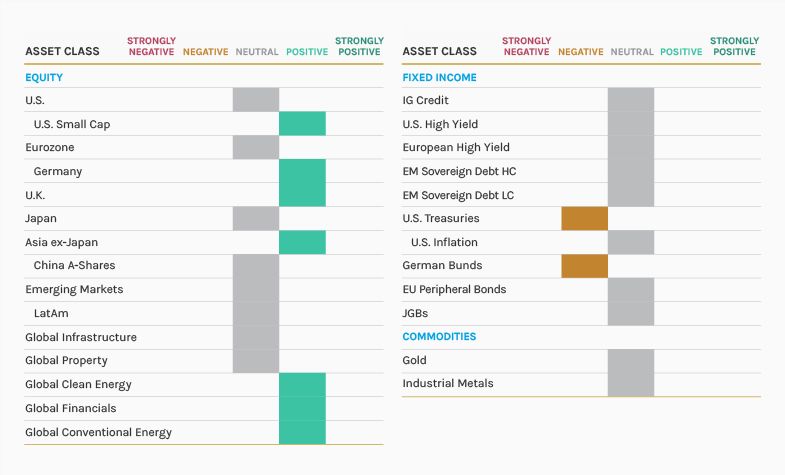Click the Global Conventional Energy label
785x475 pixels.
pyautogui.click(x=98, y=433)
